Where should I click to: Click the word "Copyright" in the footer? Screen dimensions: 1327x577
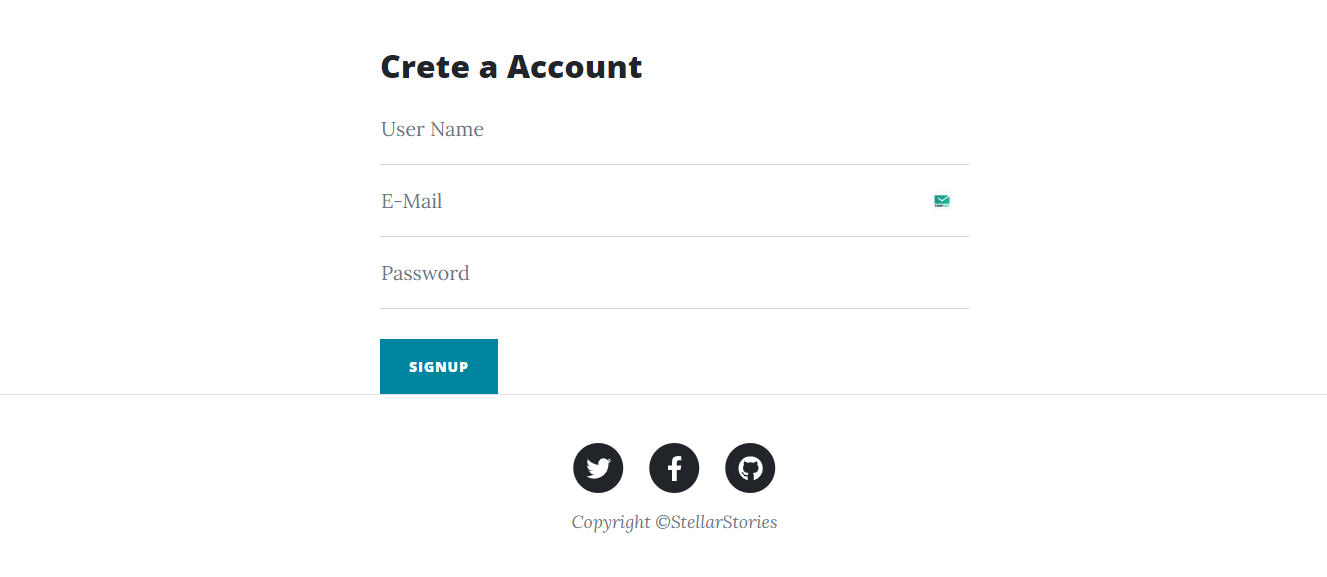click(x=611, y=522)
